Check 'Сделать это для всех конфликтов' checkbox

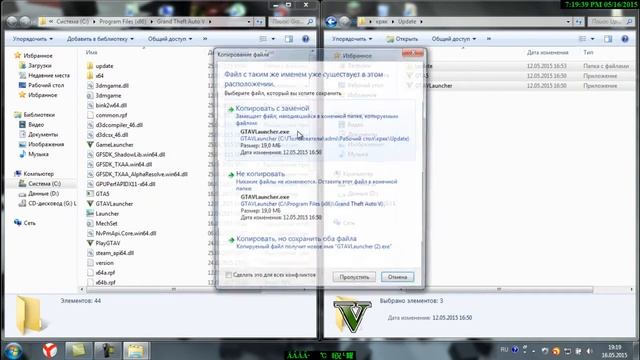[x=229, y=275]
